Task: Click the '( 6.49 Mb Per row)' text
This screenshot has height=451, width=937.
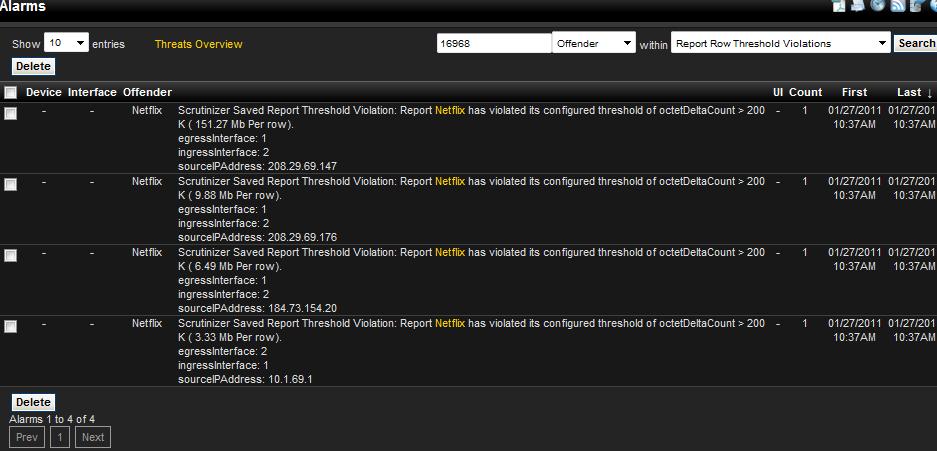Action: pyautogui.click(x=235, y=267)
